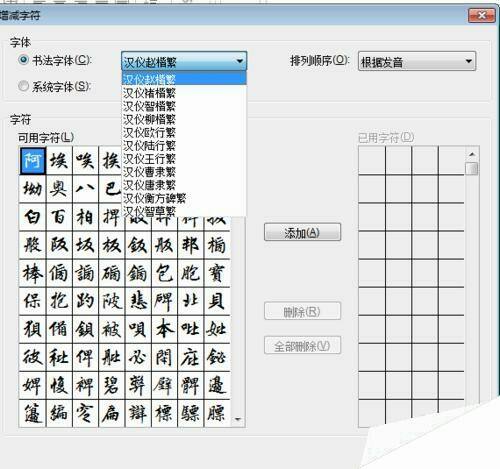Select the 彼 character cell

33,357
